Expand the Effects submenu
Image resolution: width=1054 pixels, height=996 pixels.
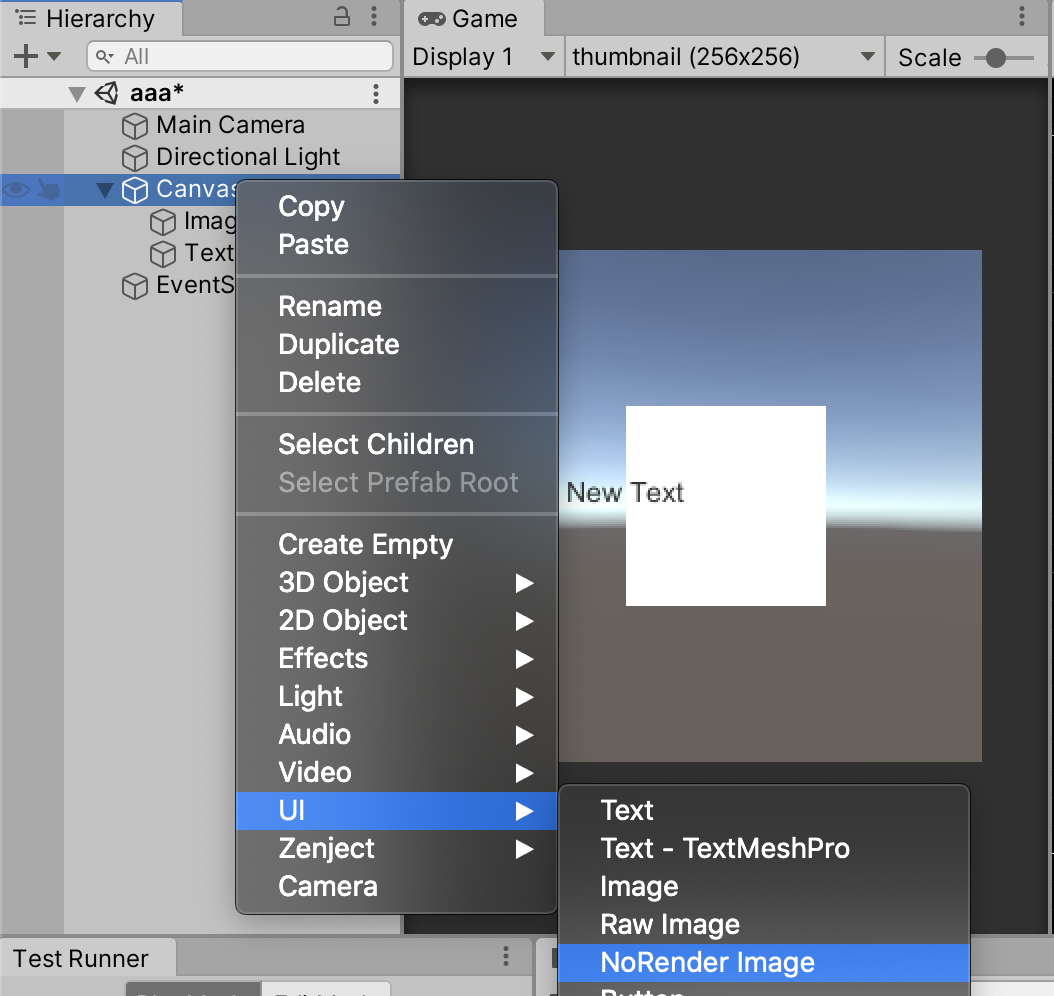pos(397,659)
